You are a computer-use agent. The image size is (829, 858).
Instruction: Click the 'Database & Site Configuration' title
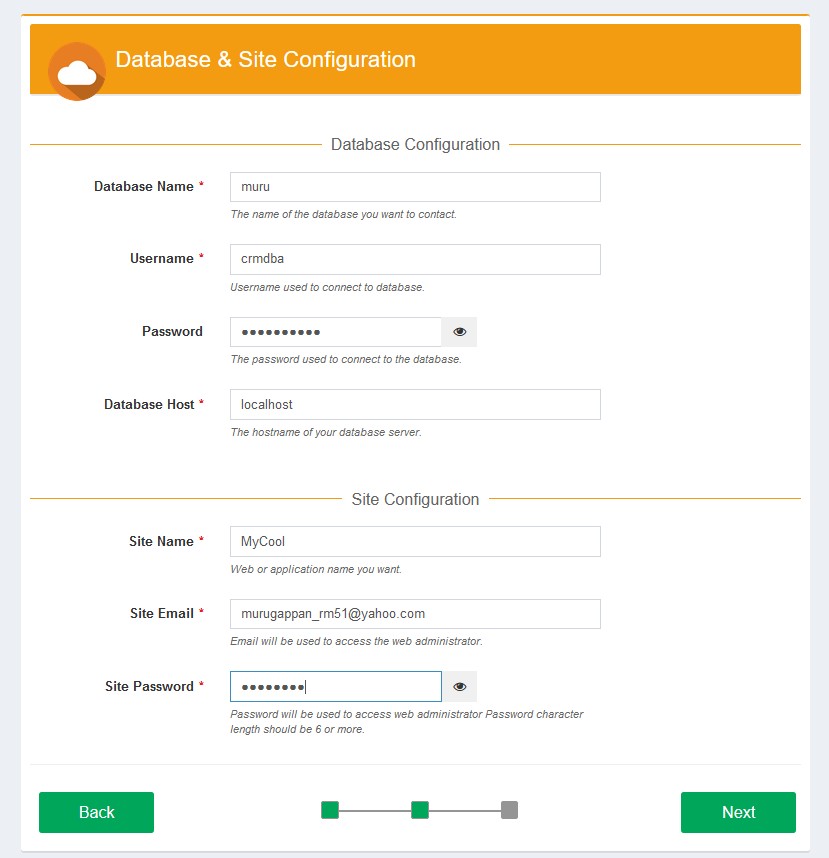265,59
